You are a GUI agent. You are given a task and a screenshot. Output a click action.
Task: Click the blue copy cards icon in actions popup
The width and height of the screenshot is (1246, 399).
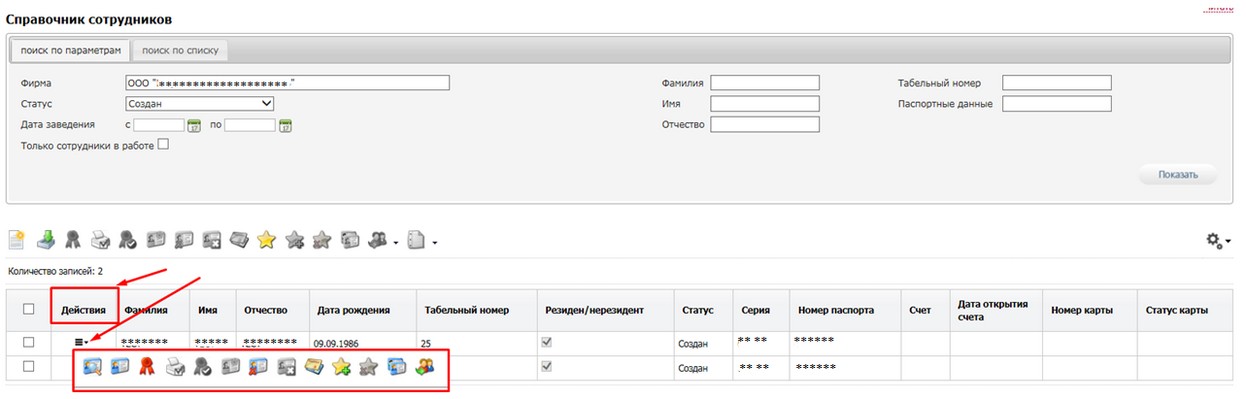tap(396, 367)
